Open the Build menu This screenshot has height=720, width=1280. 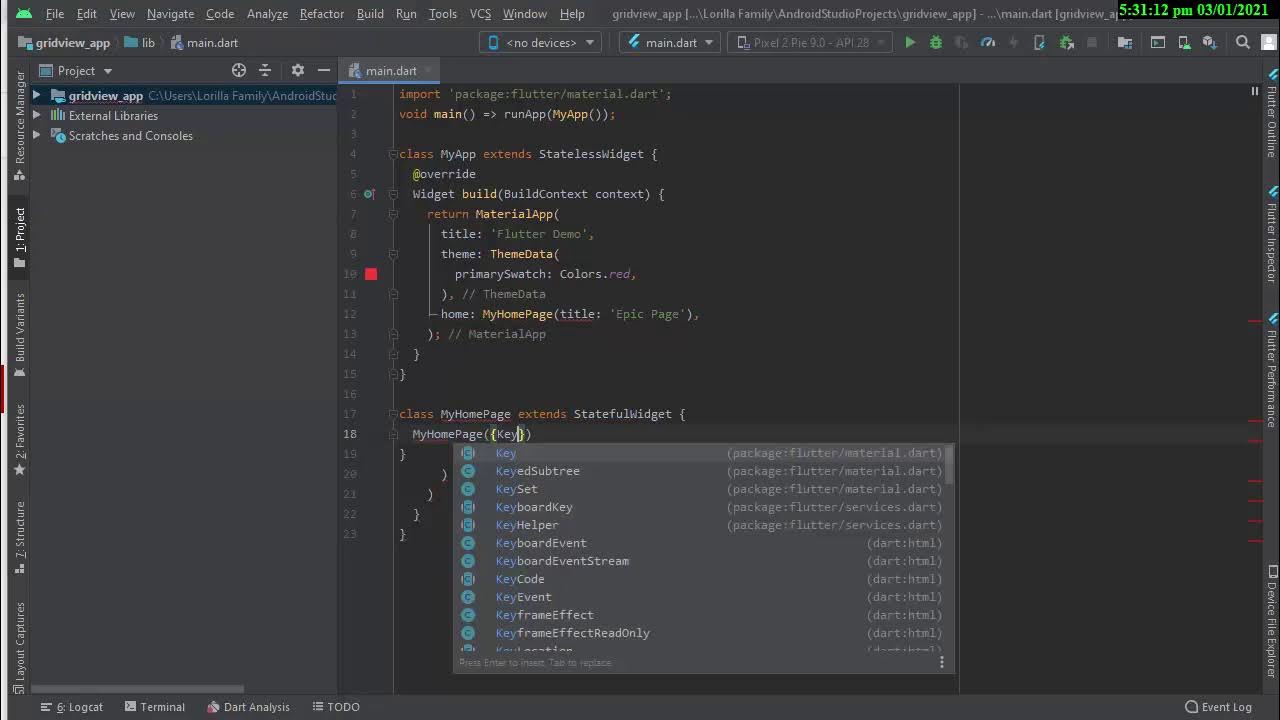(370, 14)
